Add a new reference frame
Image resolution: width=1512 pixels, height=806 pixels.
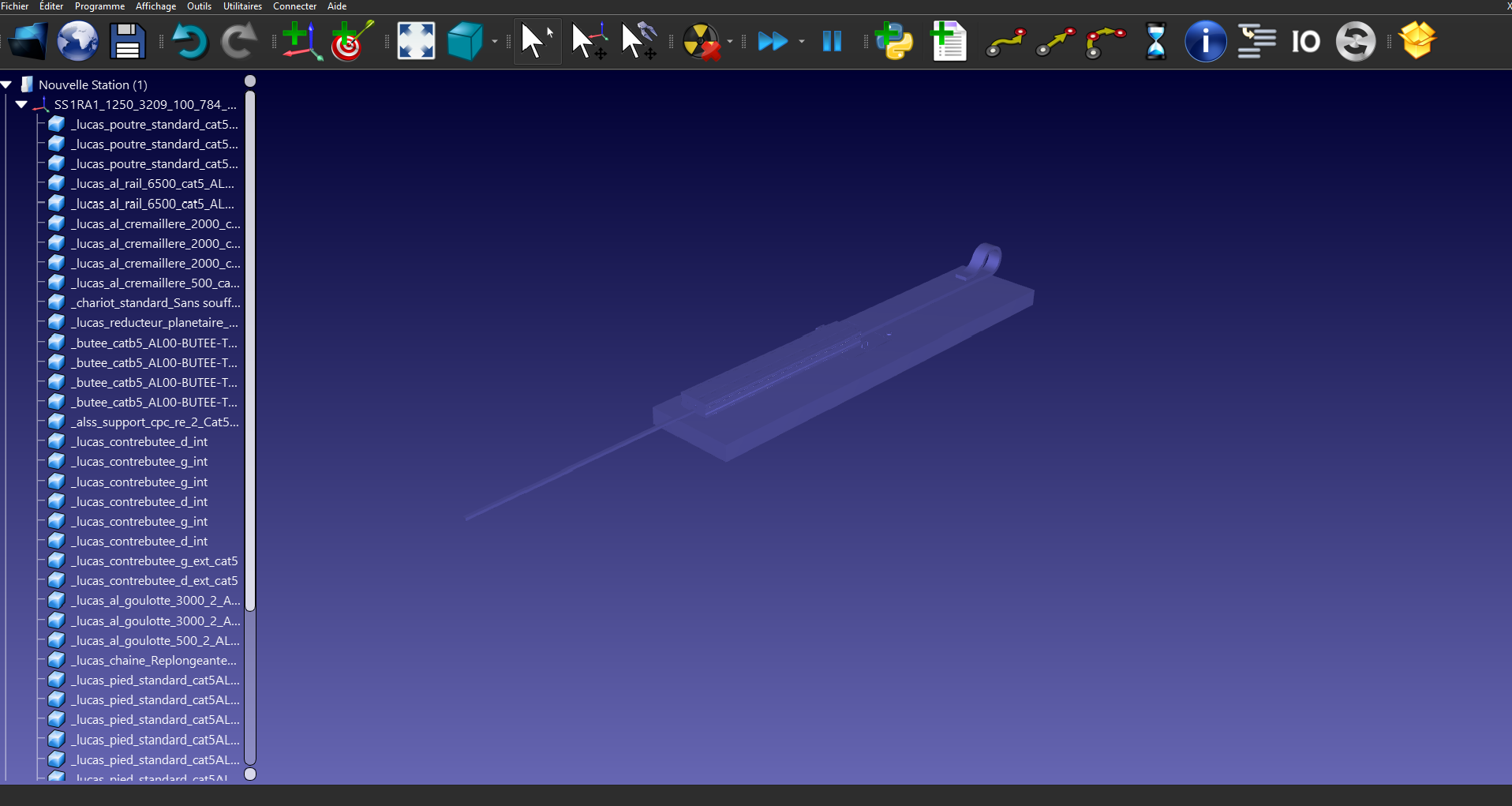coord(301,41)
